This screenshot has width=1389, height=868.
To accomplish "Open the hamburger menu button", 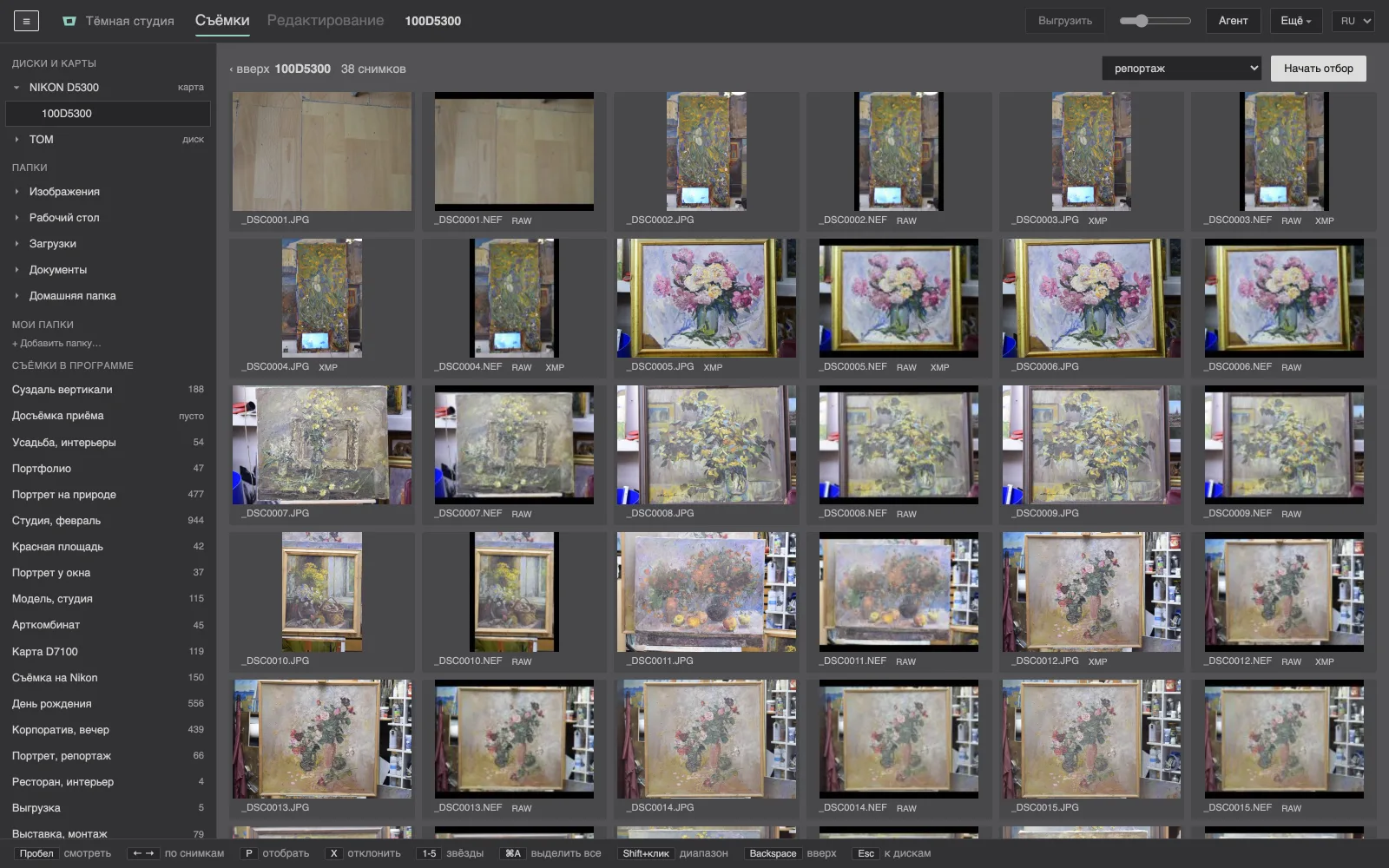I will click(x=26, y=21).
